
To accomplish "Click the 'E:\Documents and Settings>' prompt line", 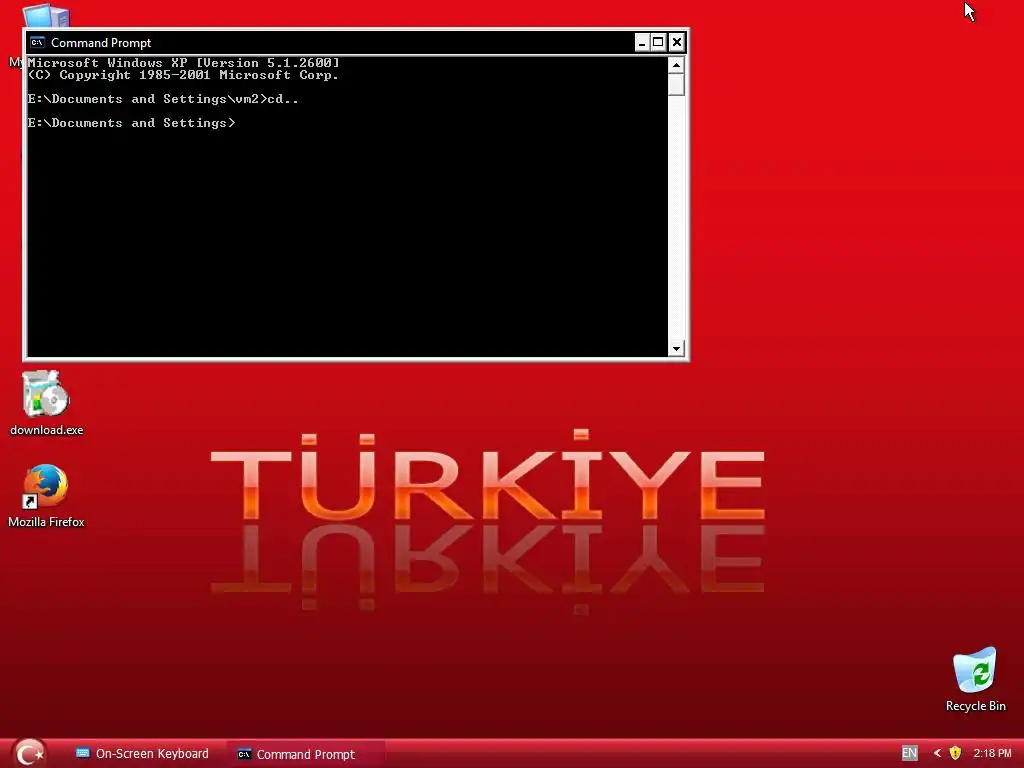I will point(131,123).
